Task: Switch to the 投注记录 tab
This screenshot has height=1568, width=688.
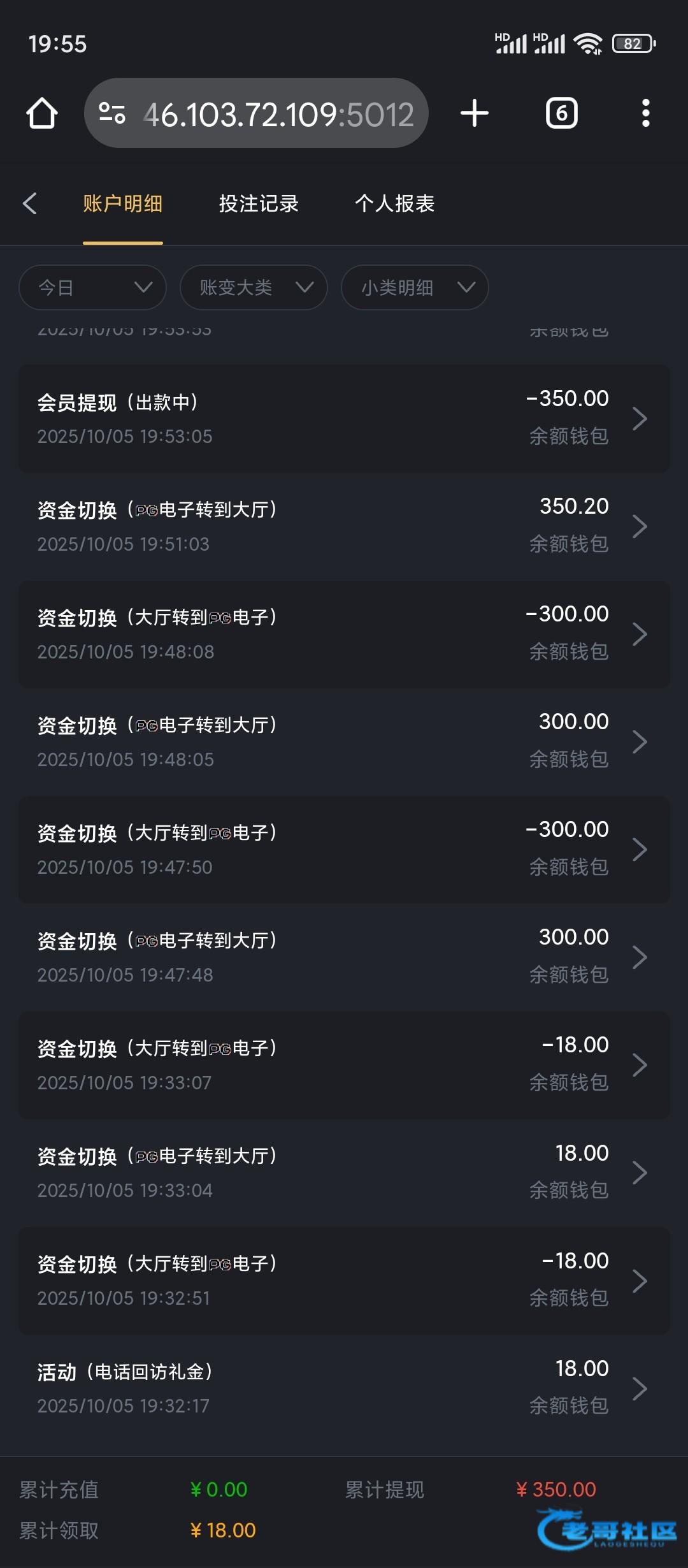Action: [x=259, y=203]
